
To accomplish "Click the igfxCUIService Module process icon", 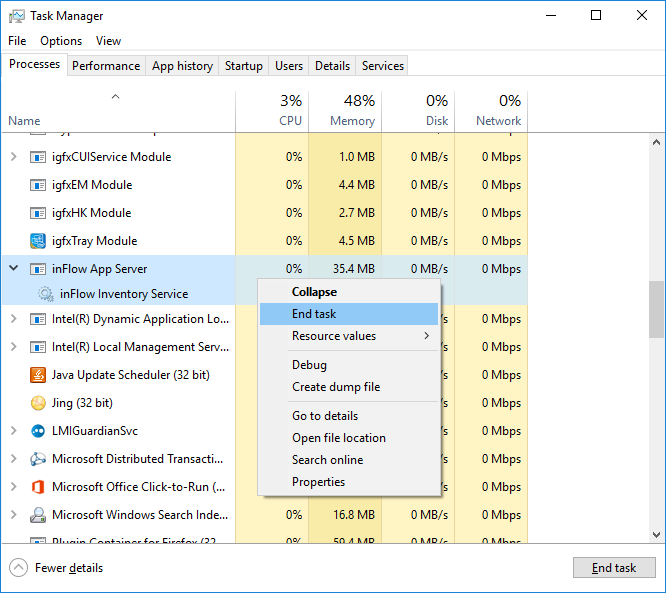I will [38, 157].
